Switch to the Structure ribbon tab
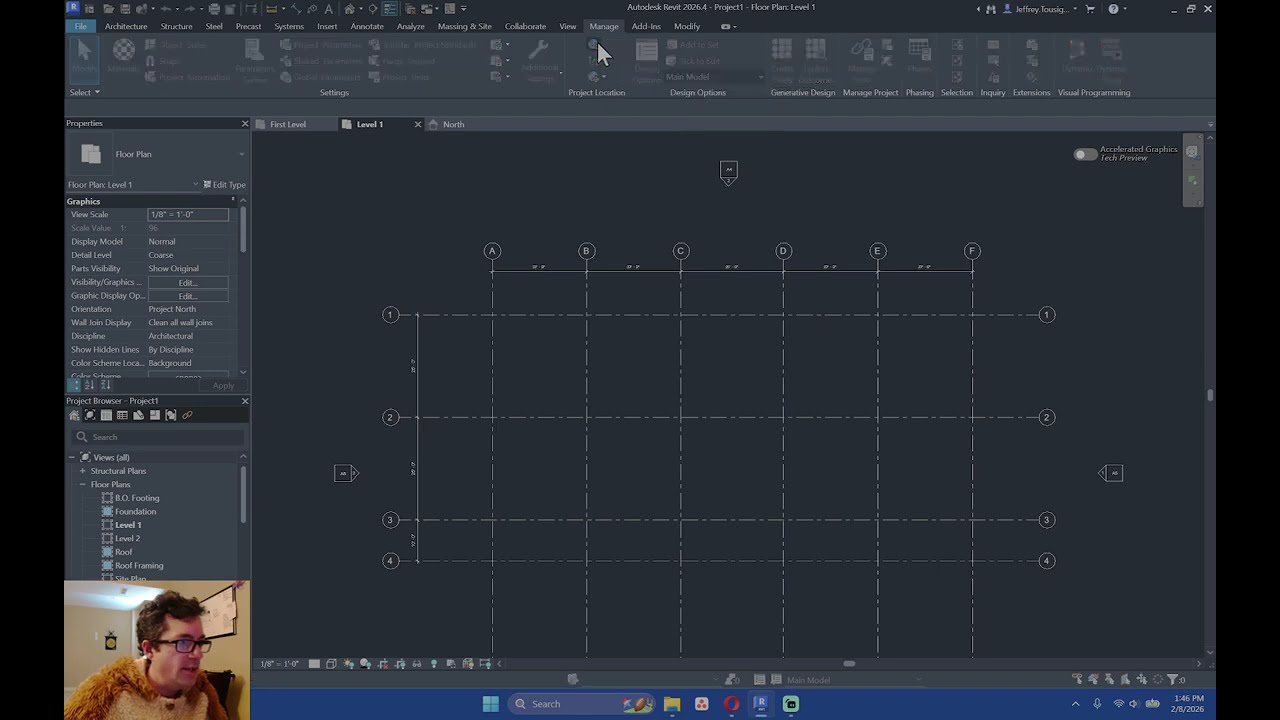Screen dimensions: 1280x720 pyautogui.click(x=176, y=26)
